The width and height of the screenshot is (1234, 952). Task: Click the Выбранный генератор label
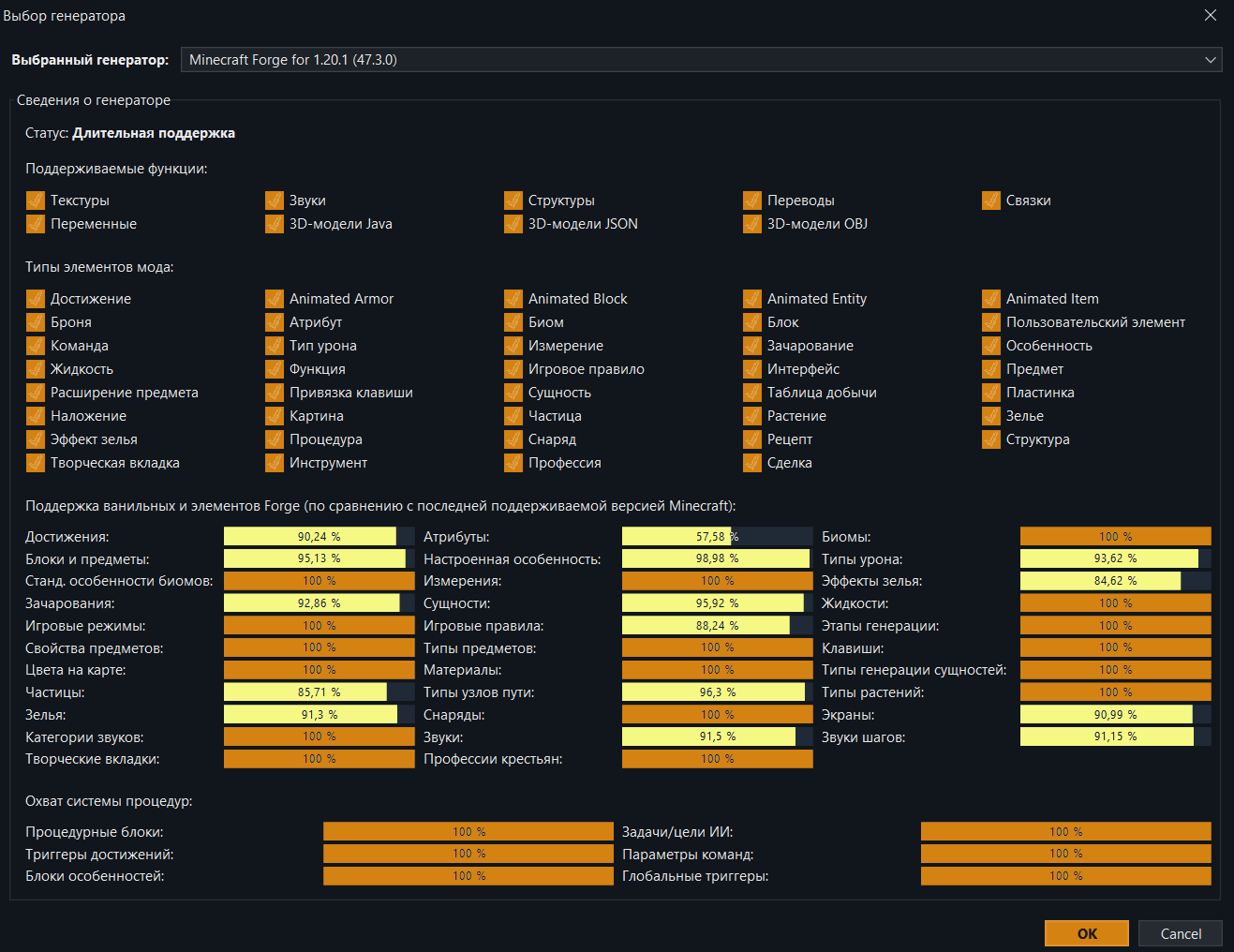pos(90,60)
